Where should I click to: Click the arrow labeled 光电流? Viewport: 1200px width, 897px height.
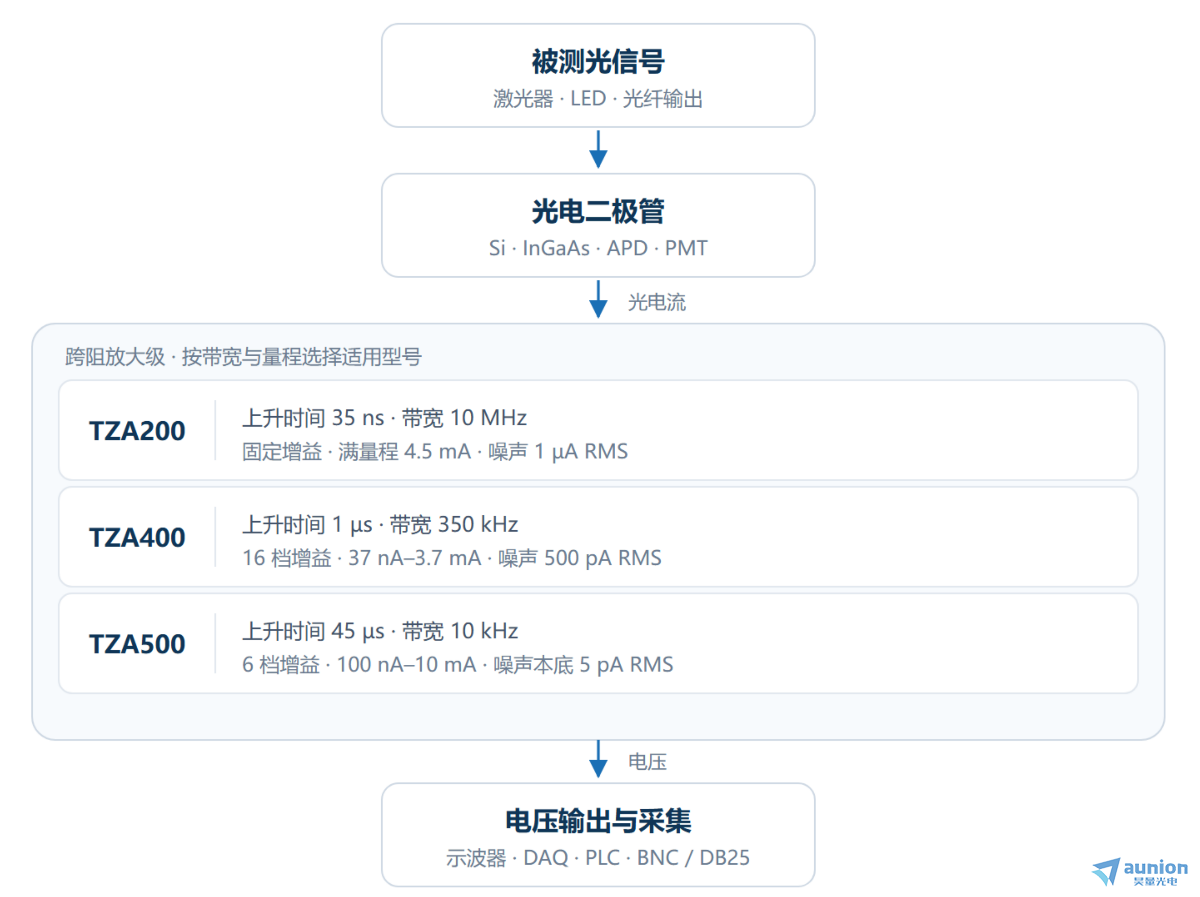(x=598, y=299)
